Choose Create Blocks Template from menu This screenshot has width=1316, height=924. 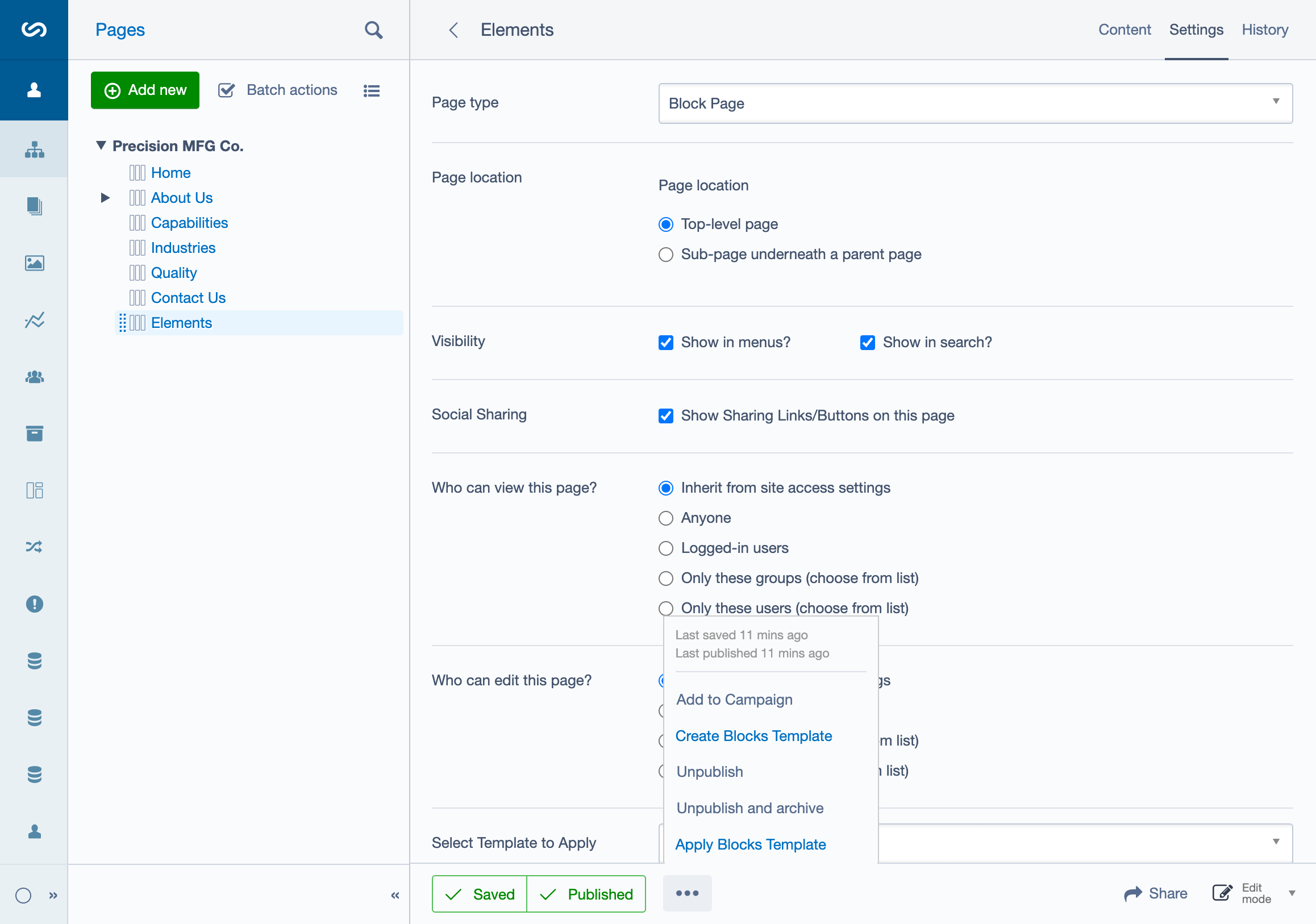753,736
